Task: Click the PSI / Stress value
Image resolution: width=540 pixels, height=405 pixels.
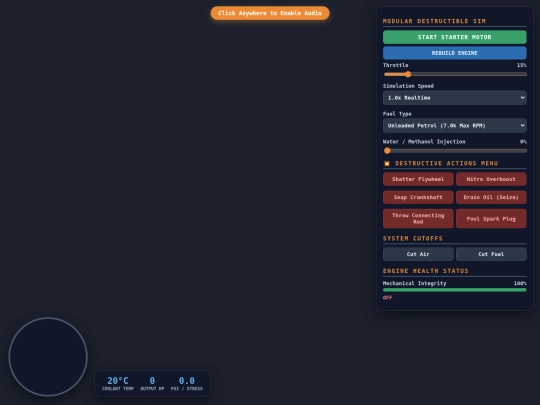Action: coord(187,381)
